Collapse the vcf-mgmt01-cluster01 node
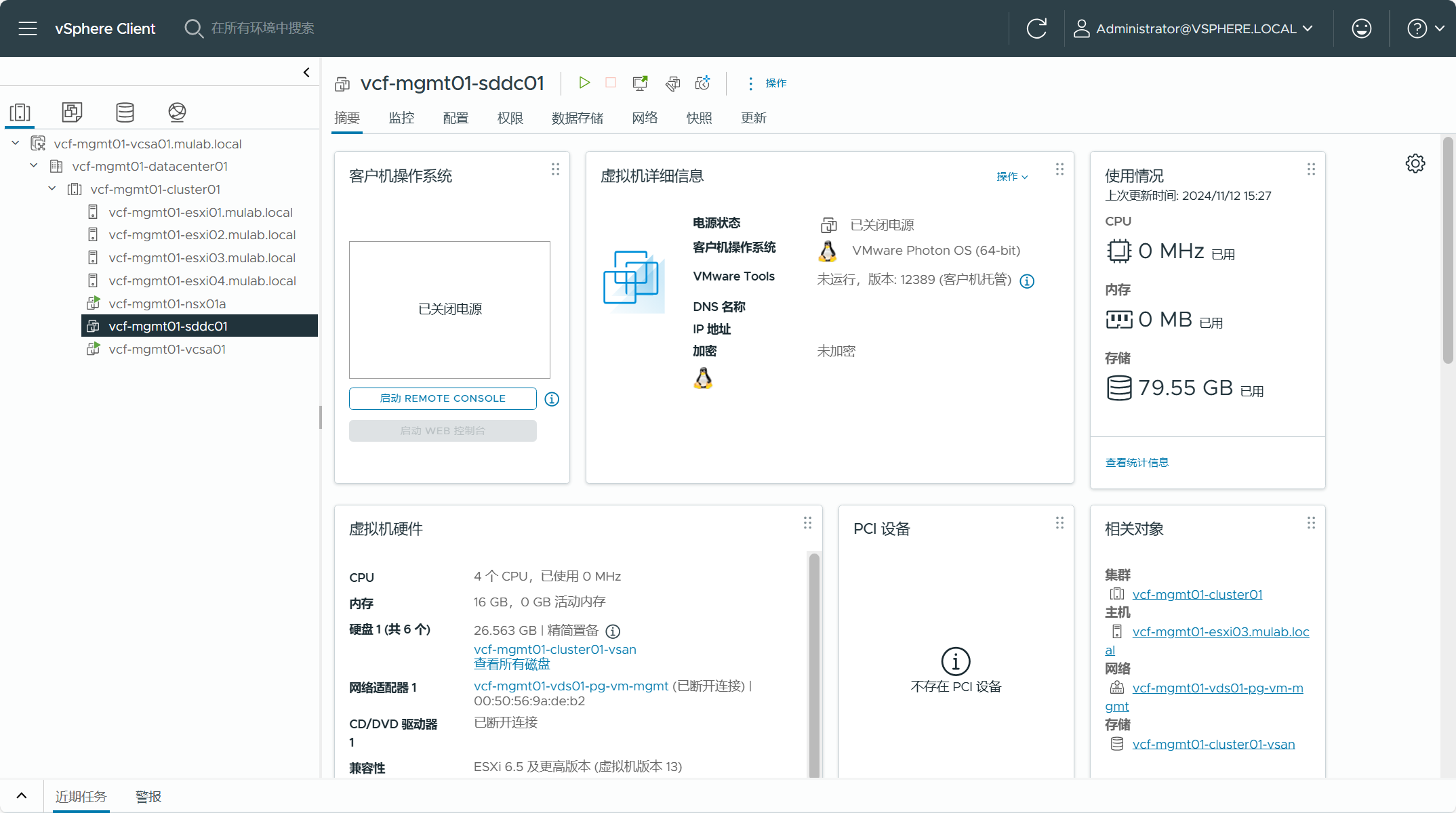This screenshot has height=813, width=1456. [x=52, y=189]
